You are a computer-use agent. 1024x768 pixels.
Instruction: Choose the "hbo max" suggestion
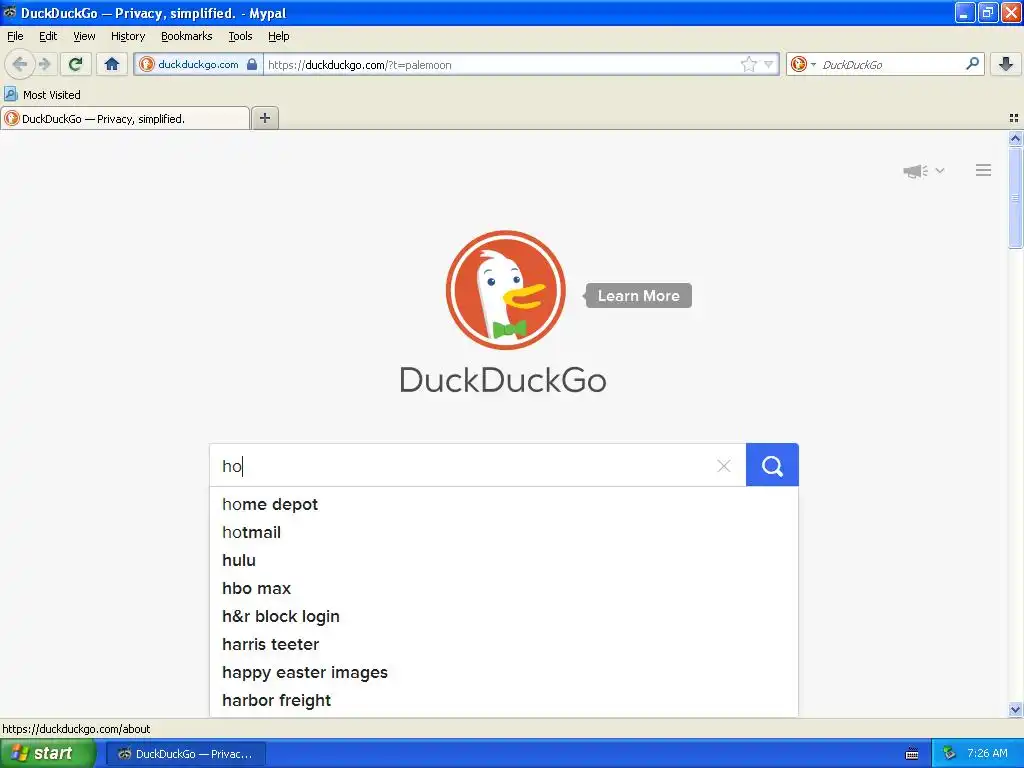click(x=504, y=588)
